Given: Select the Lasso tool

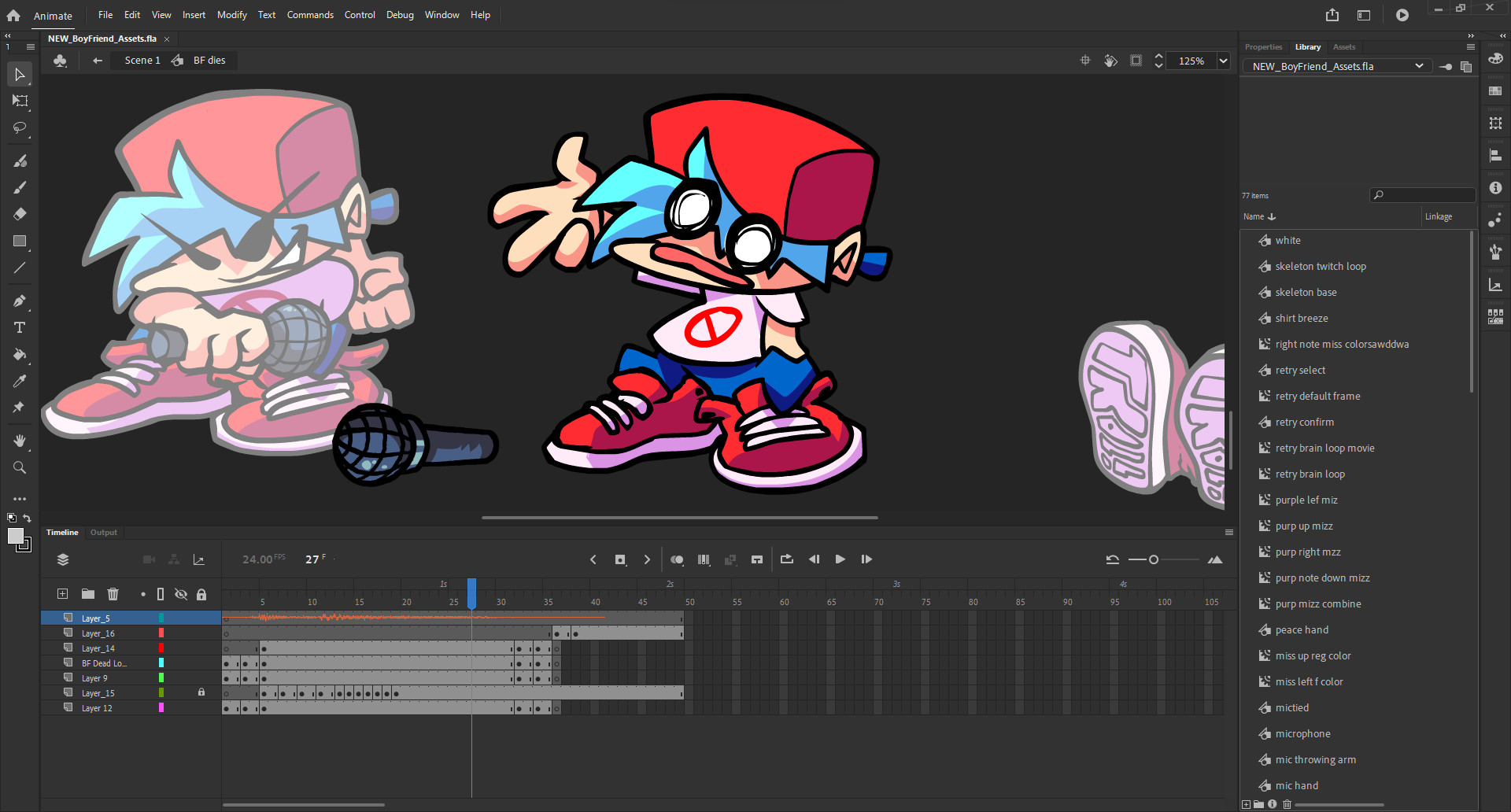Looking at the screenshot, I should pyautogui.click(x=19, y=128).
